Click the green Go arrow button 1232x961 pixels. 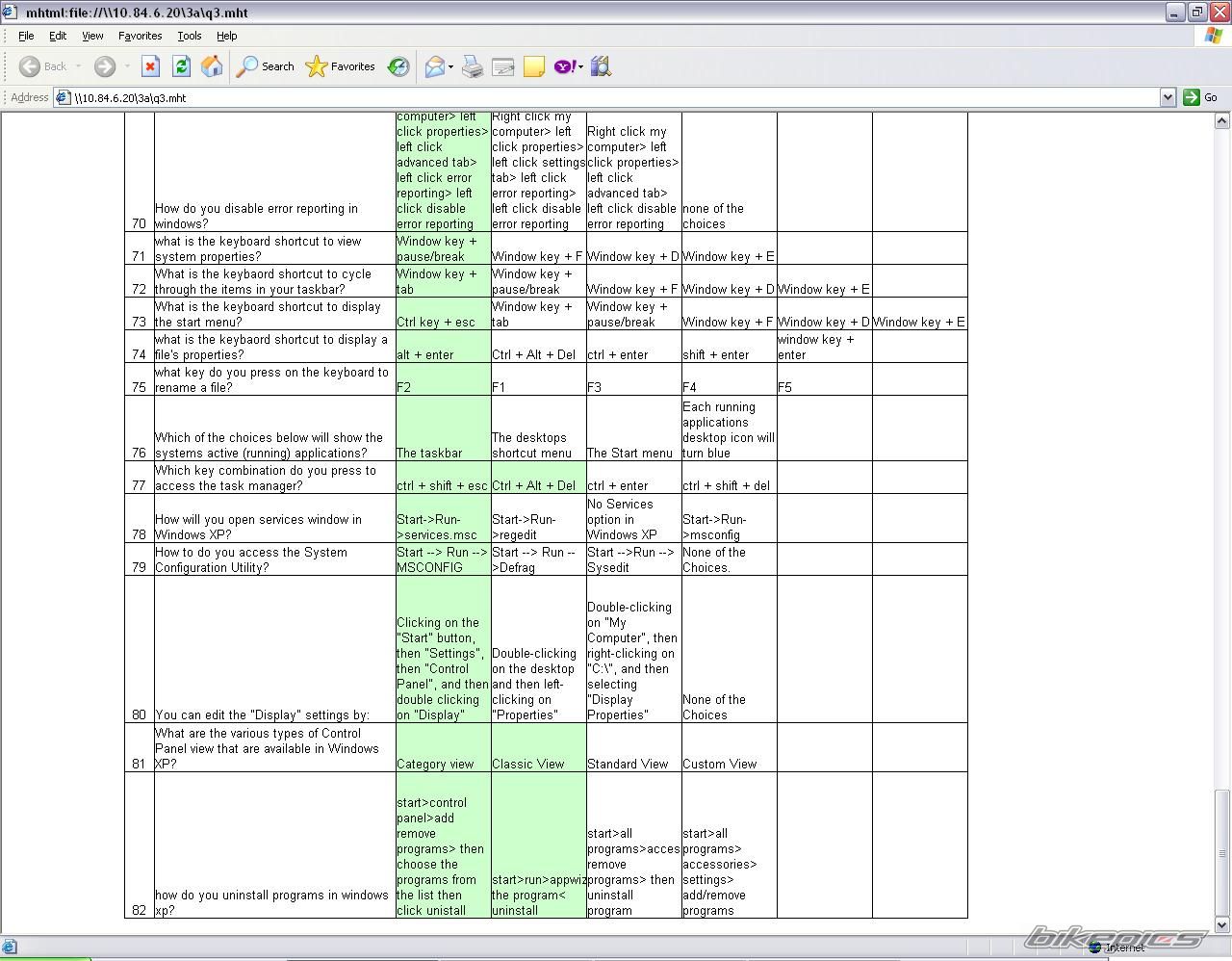tap(1192, 96)
